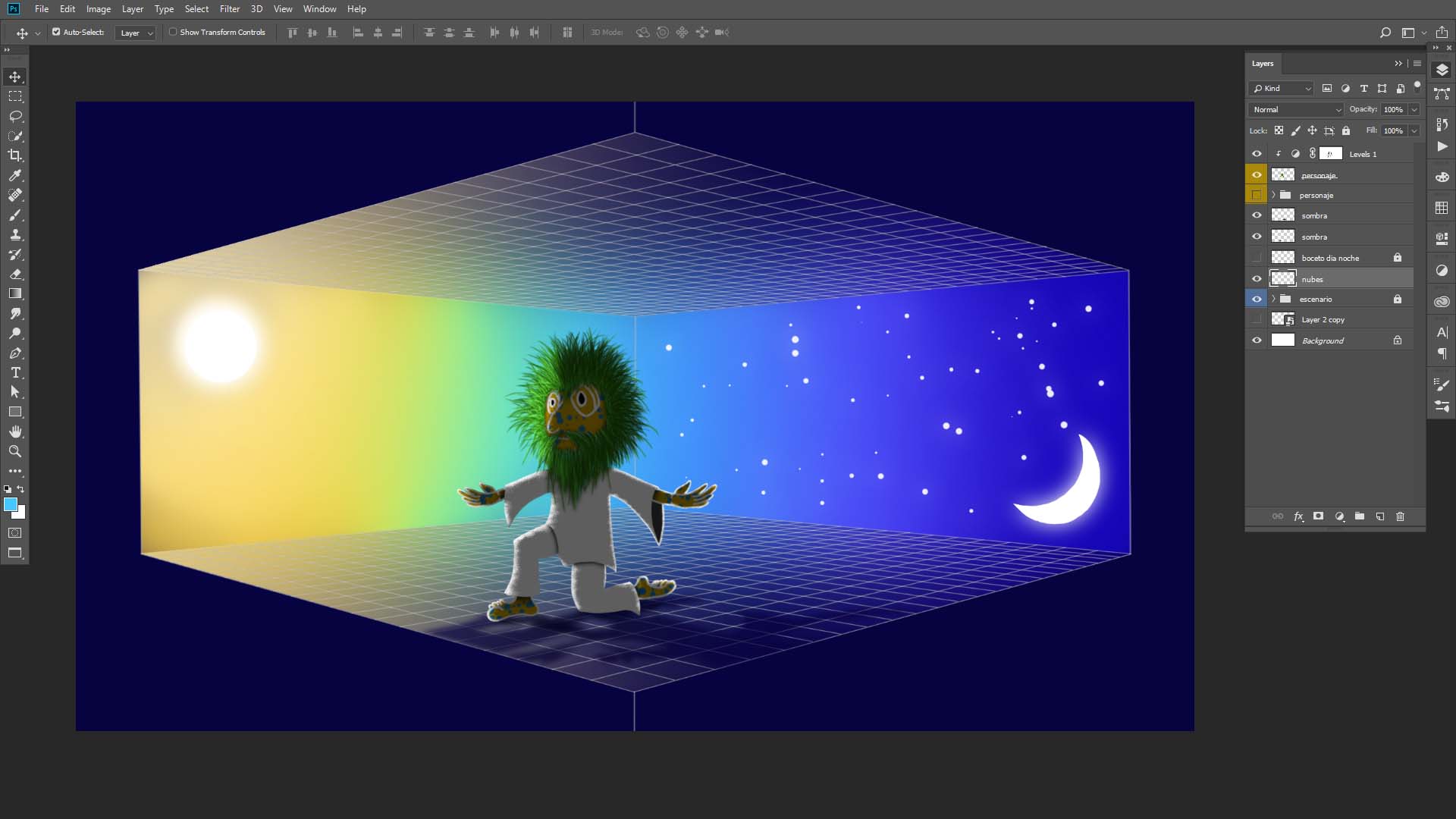Select the boceto dia noche layer
Screen dimensions: 1456x819
click(1330, 258)
